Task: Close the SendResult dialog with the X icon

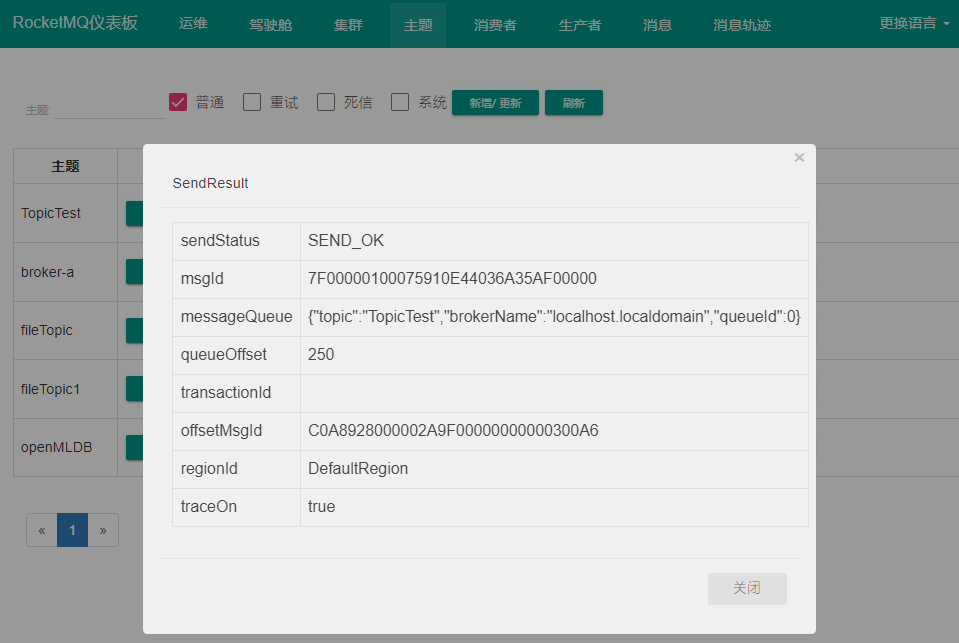Action: 799,157
